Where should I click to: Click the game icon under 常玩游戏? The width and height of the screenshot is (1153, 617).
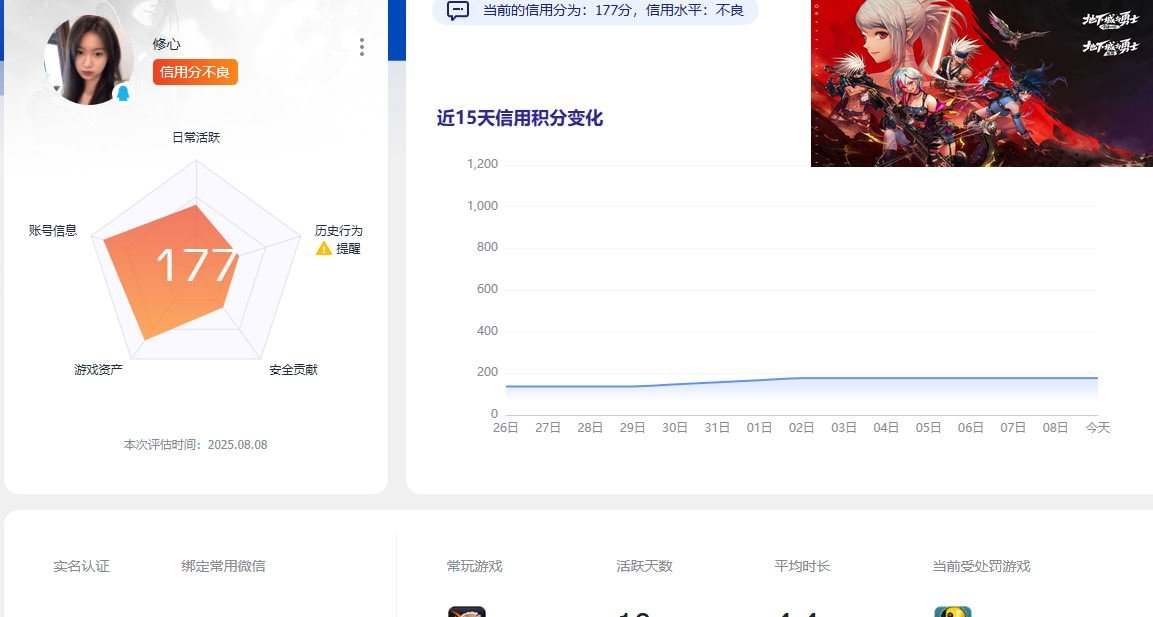[467, 612]
